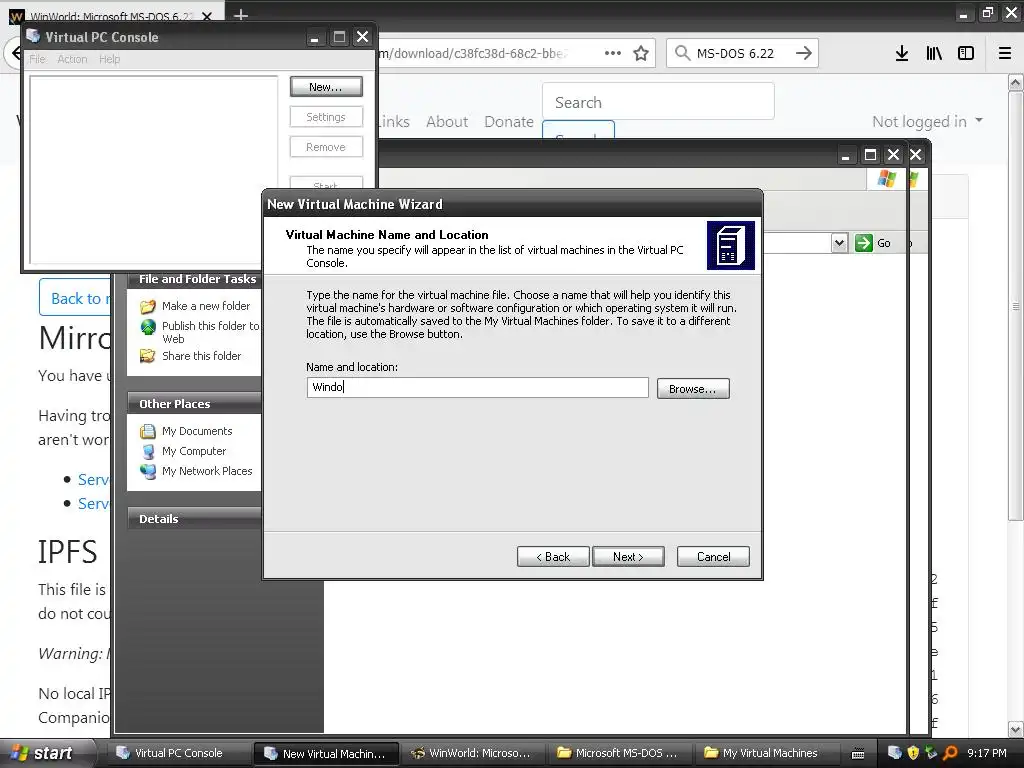
Task: Click browser scrollbar down arrow
Action: (1016, 729)
